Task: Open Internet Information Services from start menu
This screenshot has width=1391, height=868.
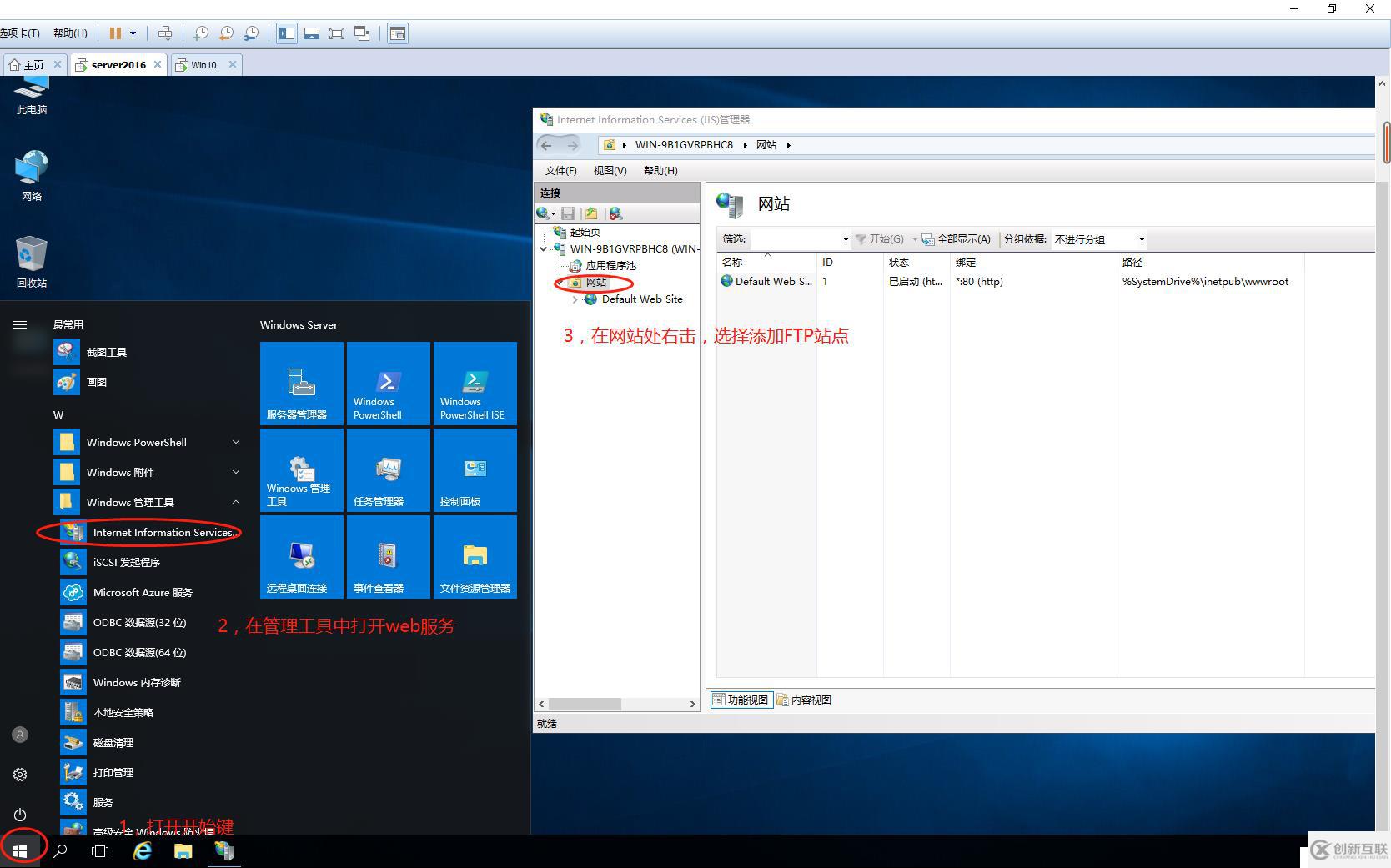Action: coord(150,532)
